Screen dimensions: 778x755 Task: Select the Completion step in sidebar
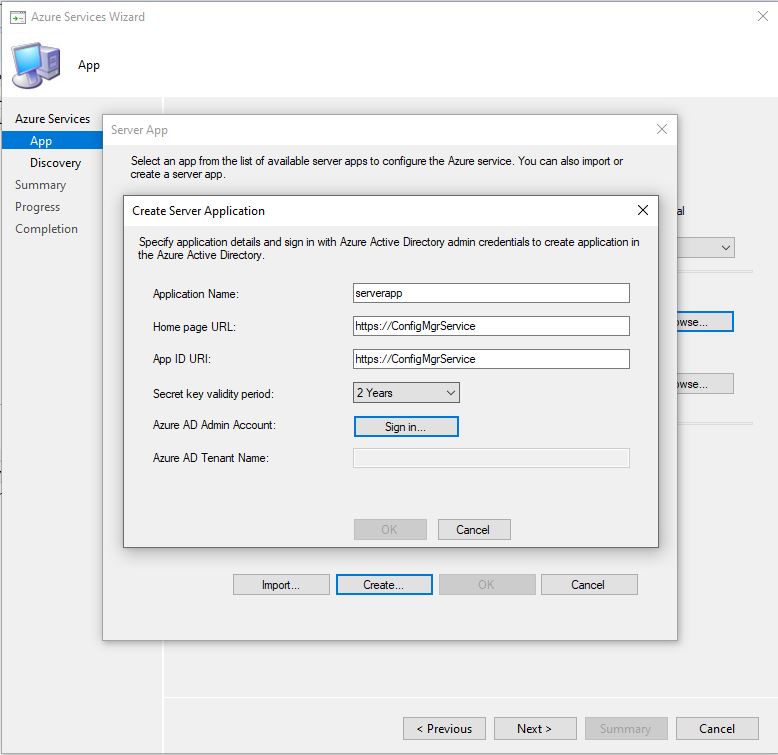(46, 229)
